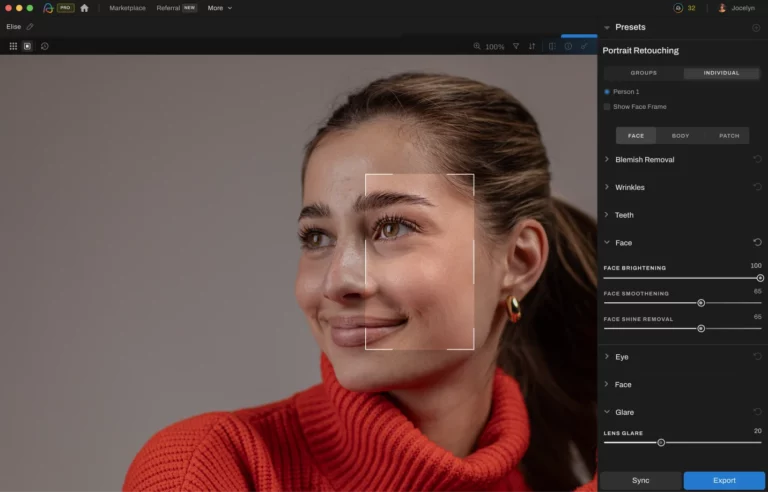The image size is (768, 492).
Task: Toggle before/after compare view icon
Action: [x=552, y=46]
